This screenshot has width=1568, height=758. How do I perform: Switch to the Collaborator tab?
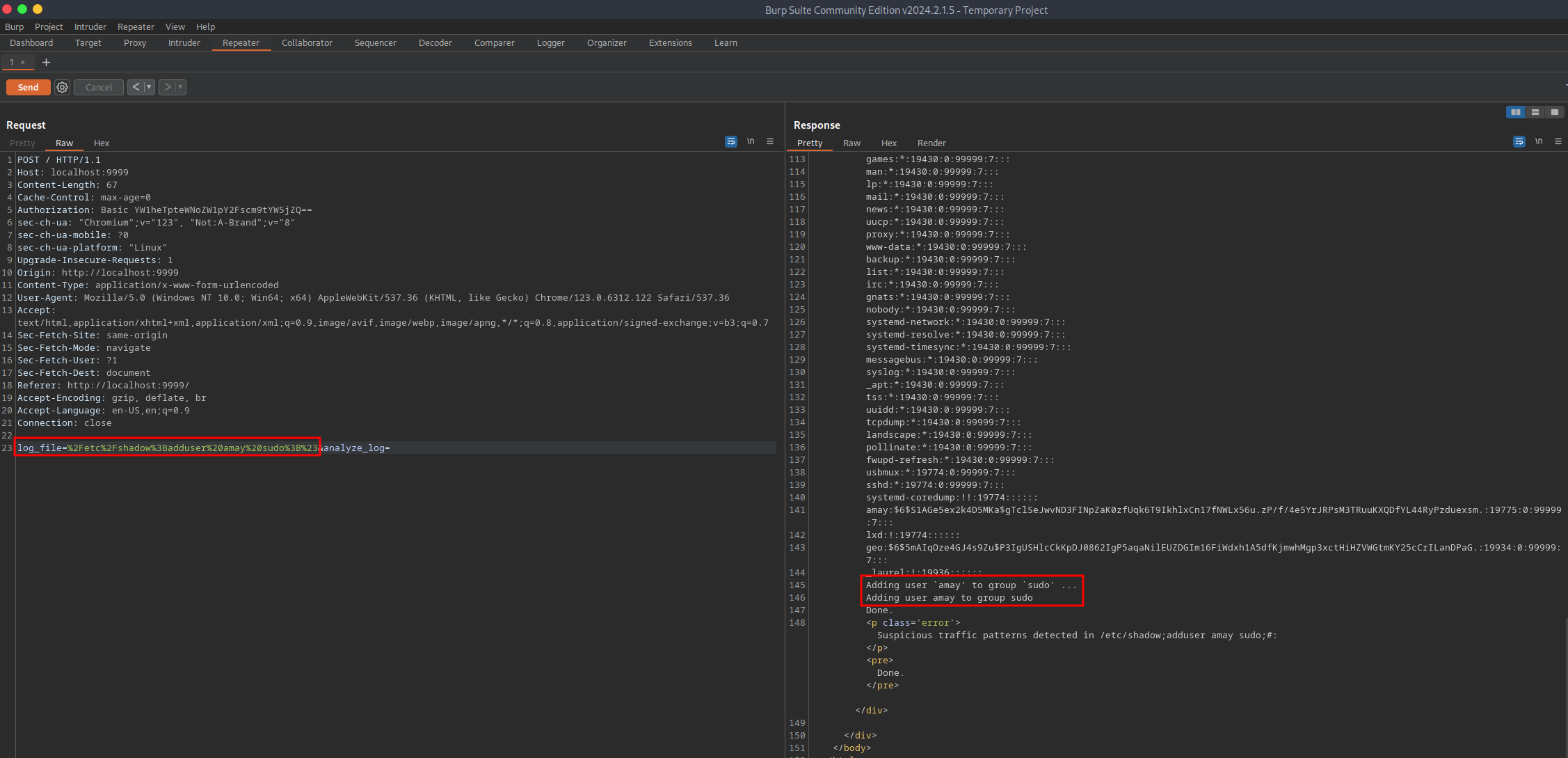(x=307, y=42)
